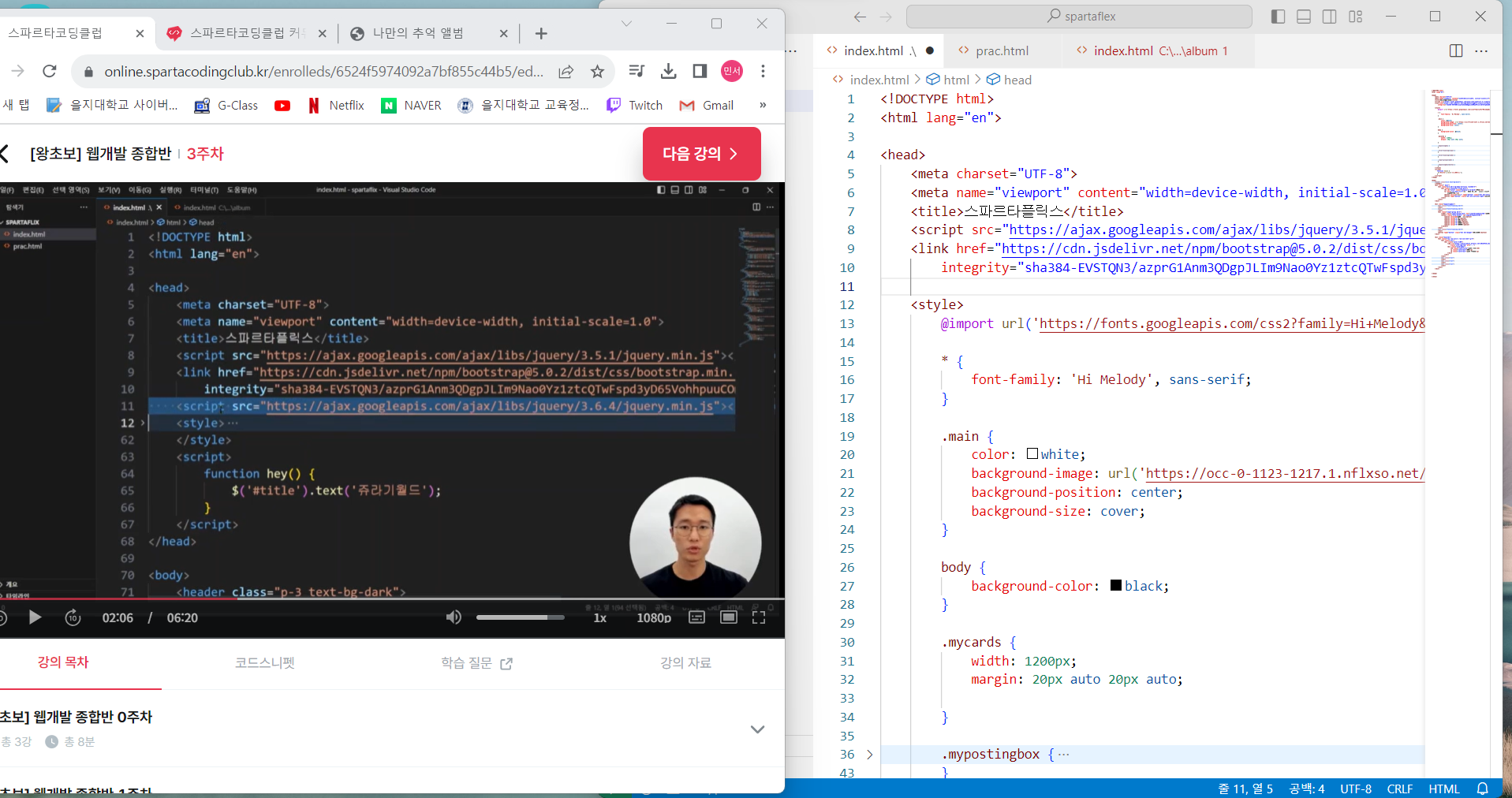Toggle the VS Code secondary side bar
Image resolution: width=1512 pixels, height=798 pixels.
[1329, 17]
